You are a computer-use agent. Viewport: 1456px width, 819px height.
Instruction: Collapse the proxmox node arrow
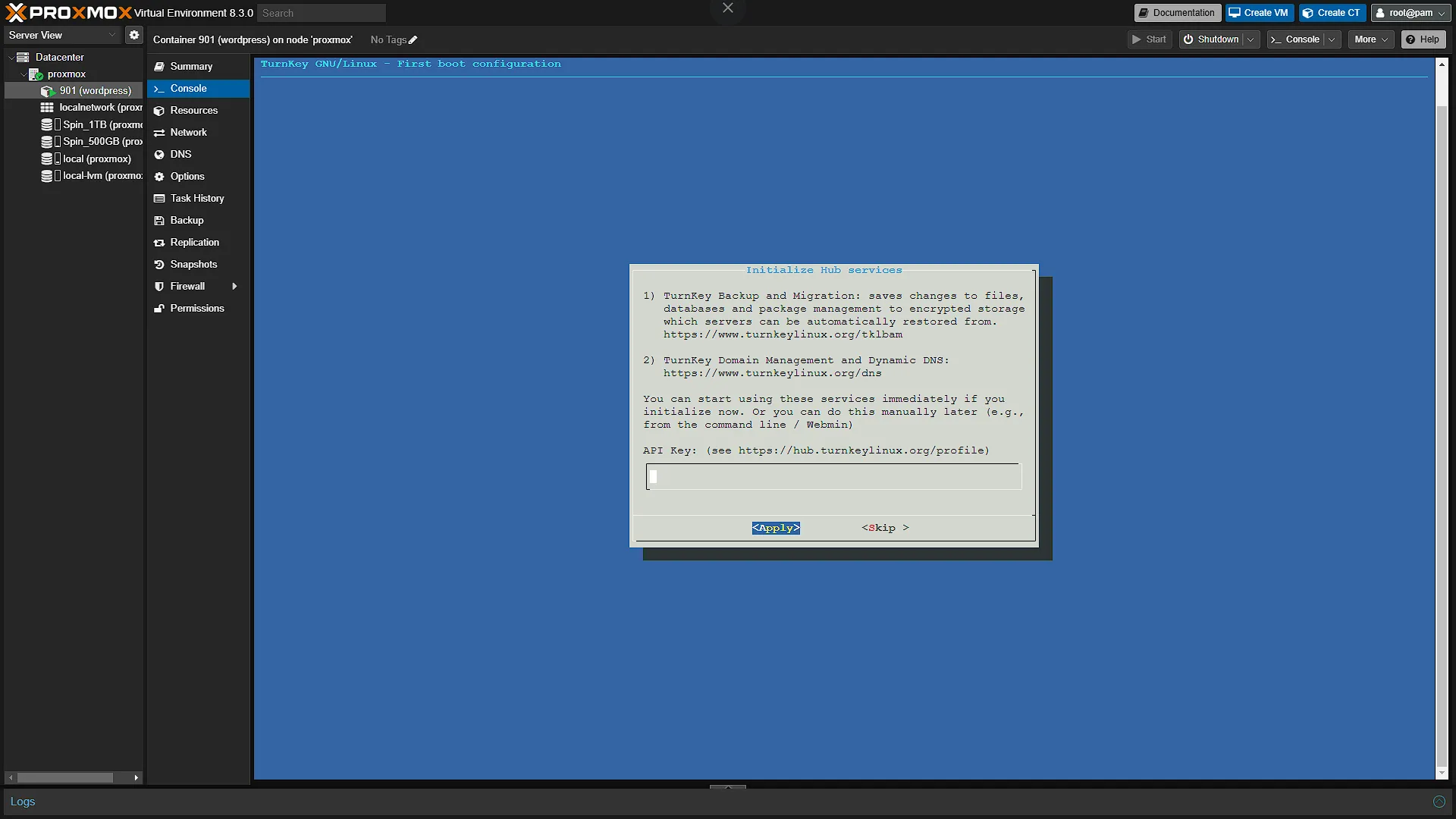pyautogui.click(x=23, y=74)
